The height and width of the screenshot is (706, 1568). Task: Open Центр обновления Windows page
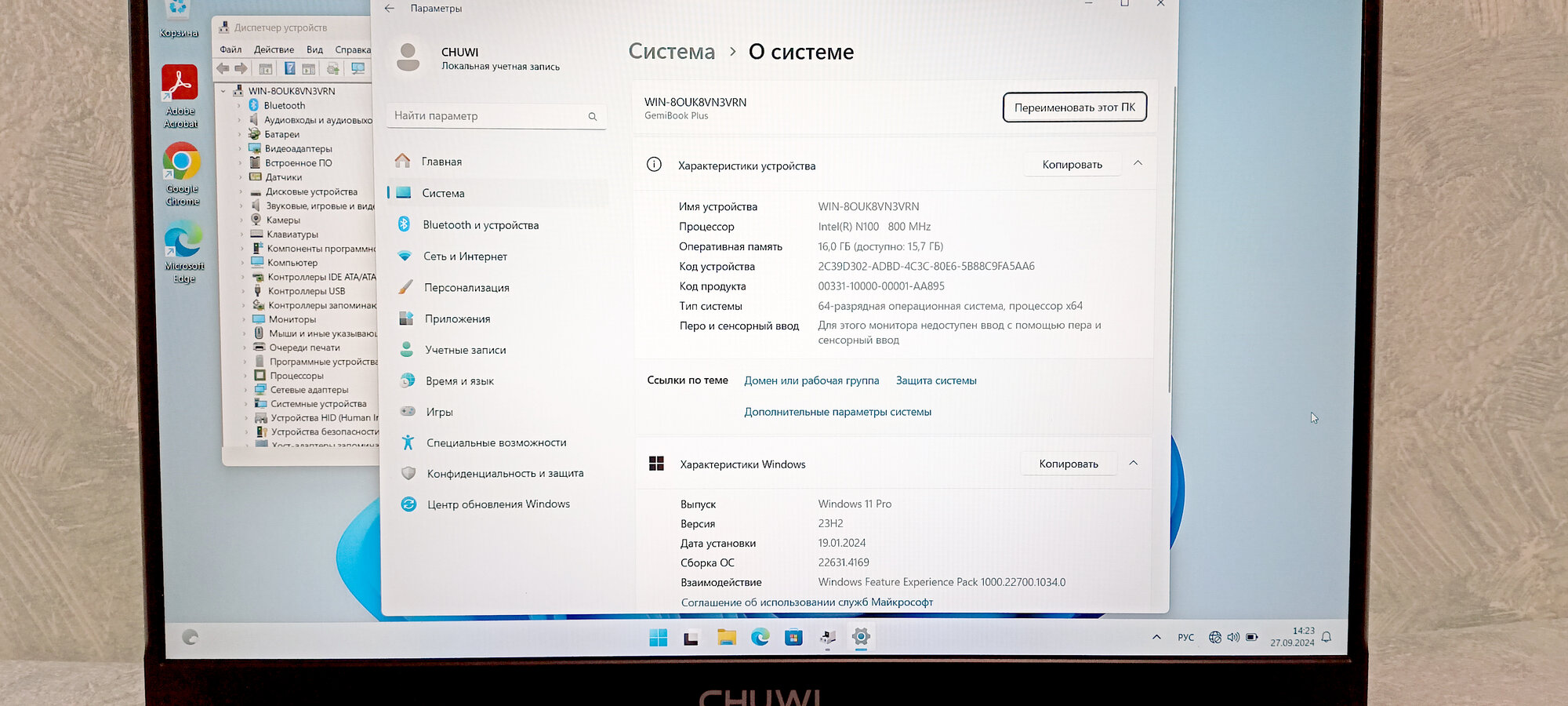[503, 504]
